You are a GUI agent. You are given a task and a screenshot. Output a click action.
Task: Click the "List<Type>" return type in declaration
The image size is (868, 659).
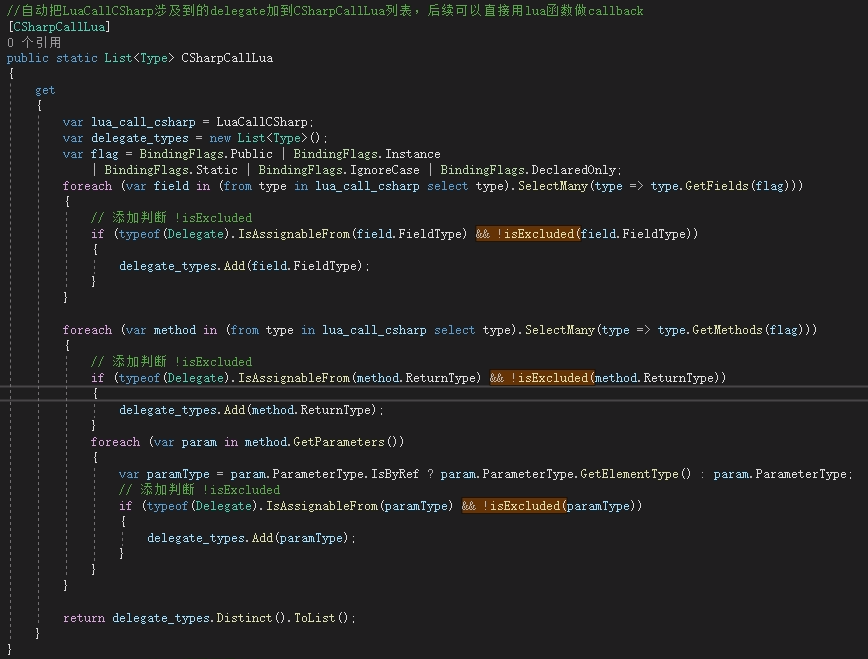point(140,58)
